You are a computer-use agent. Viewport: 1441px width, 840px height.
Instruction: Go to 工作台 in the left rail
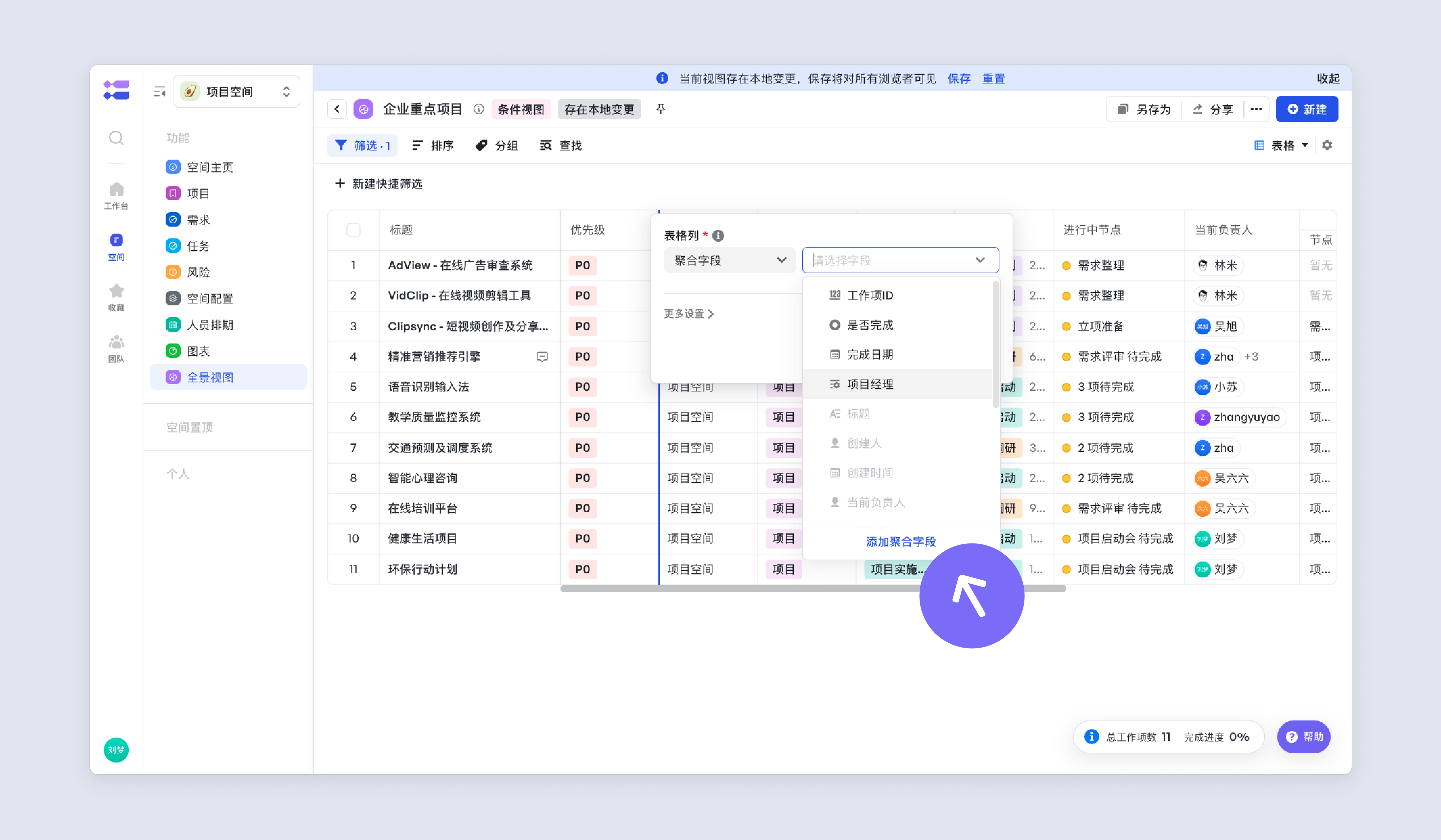116,195
